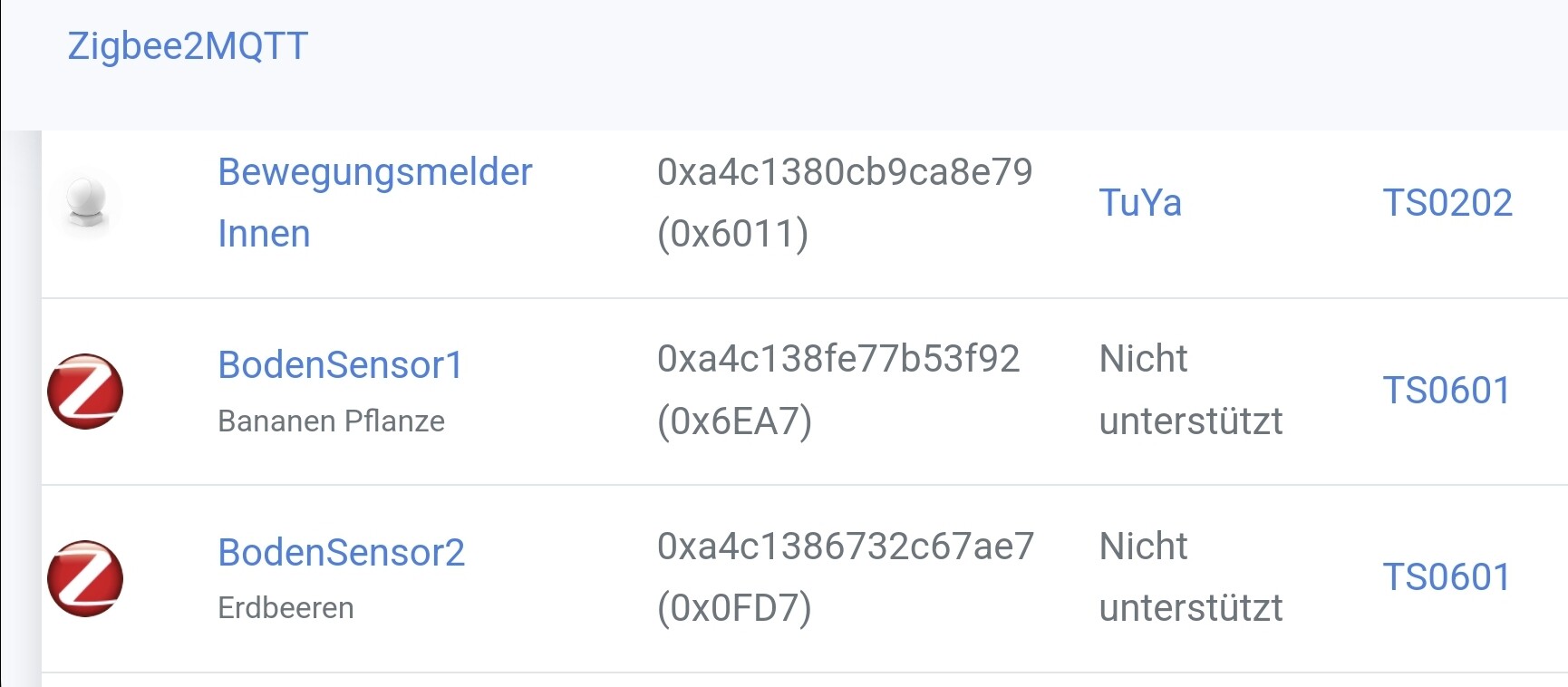Viewport: 1568px width, 687px height.
Task: Click Nicht unterstützt label for BodenSensor1
Action: (1191, 391)
